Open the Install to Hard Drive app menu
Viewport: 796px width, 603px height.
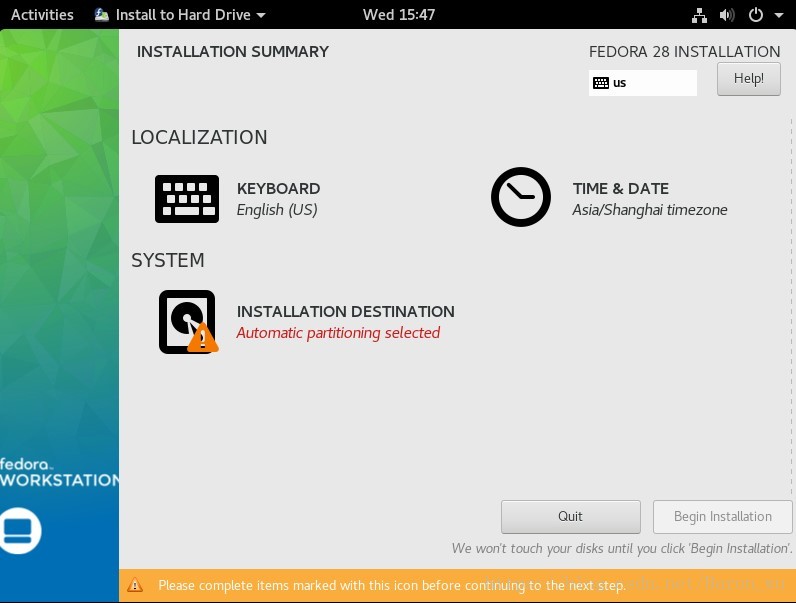coord(180,15)
